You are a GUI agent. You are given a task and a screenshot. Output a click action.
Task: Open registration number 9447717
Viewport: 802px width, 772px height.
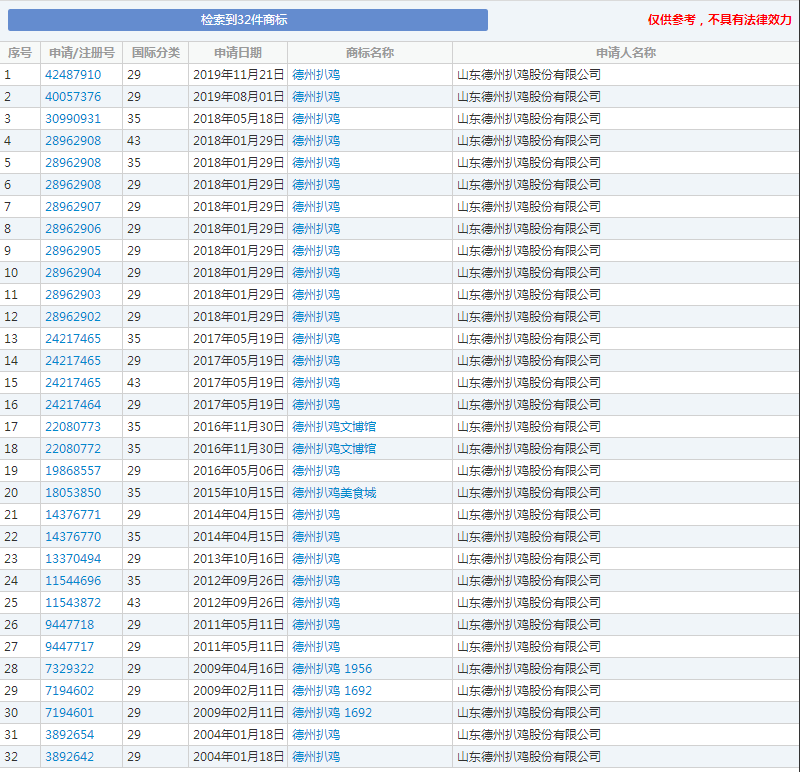[70, 647]
